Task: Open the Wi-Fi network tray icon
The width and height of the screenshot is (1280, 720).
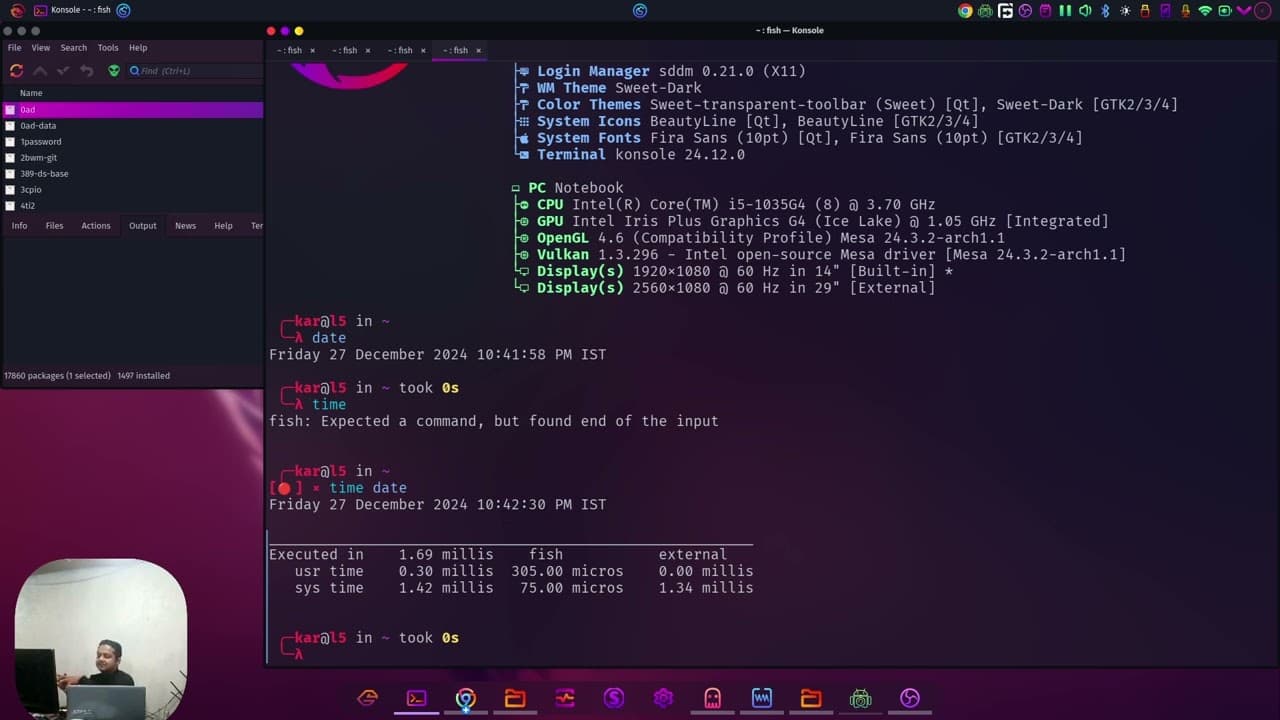Action: point(1205,11)
